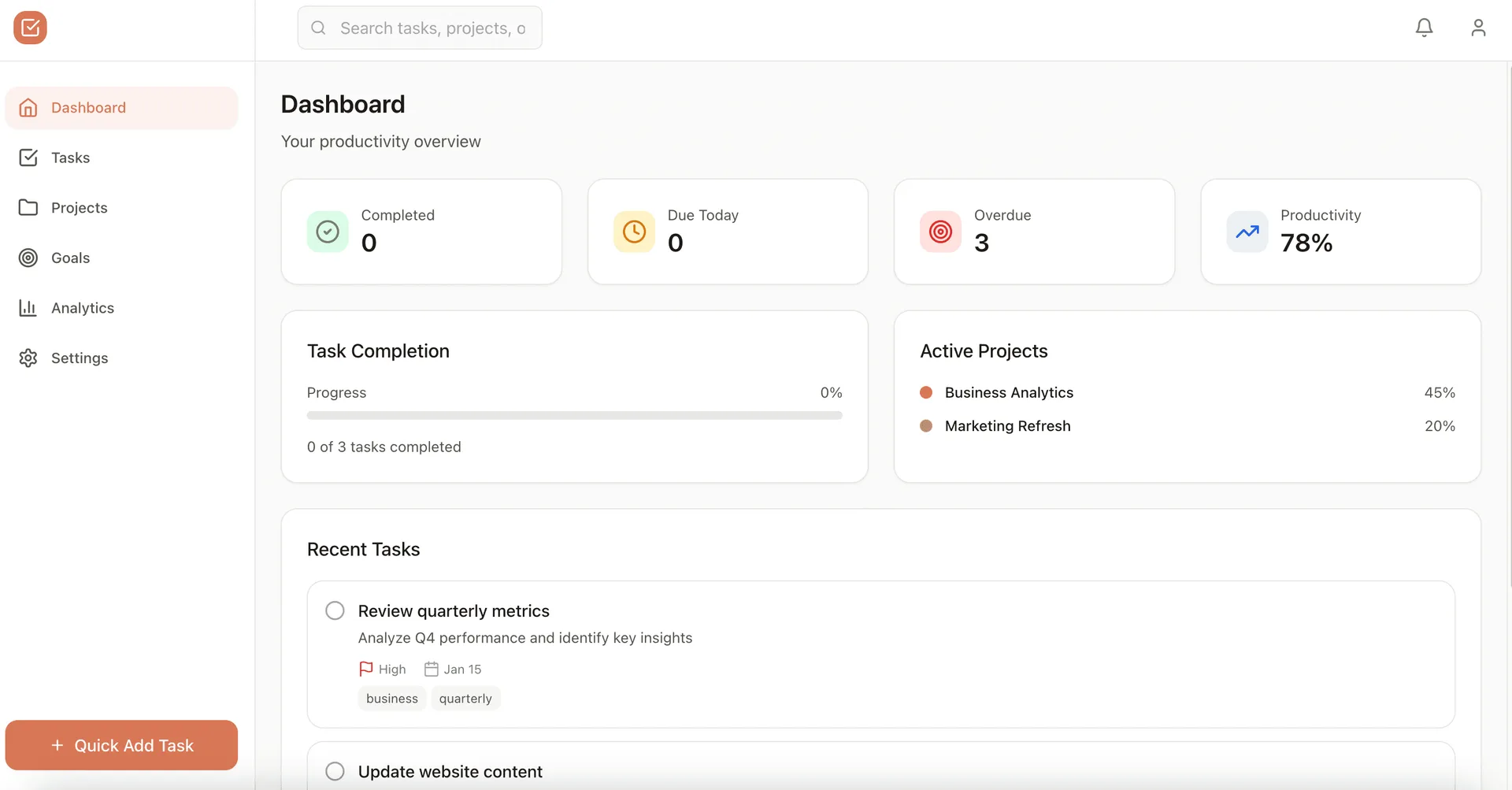Click the business tag
Viewport: 1512px width, 790px height.
click(392, 698)
